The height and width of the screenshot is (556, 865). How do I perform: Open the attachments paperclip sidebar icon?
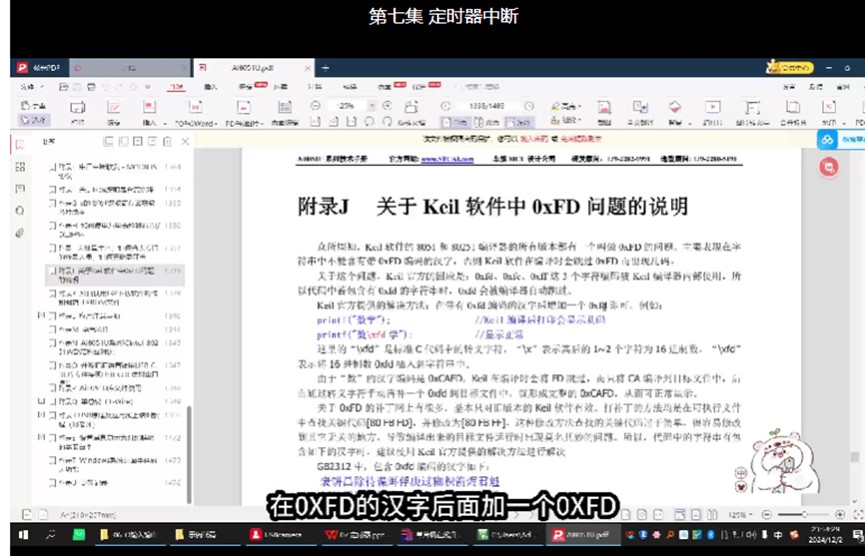20,233
